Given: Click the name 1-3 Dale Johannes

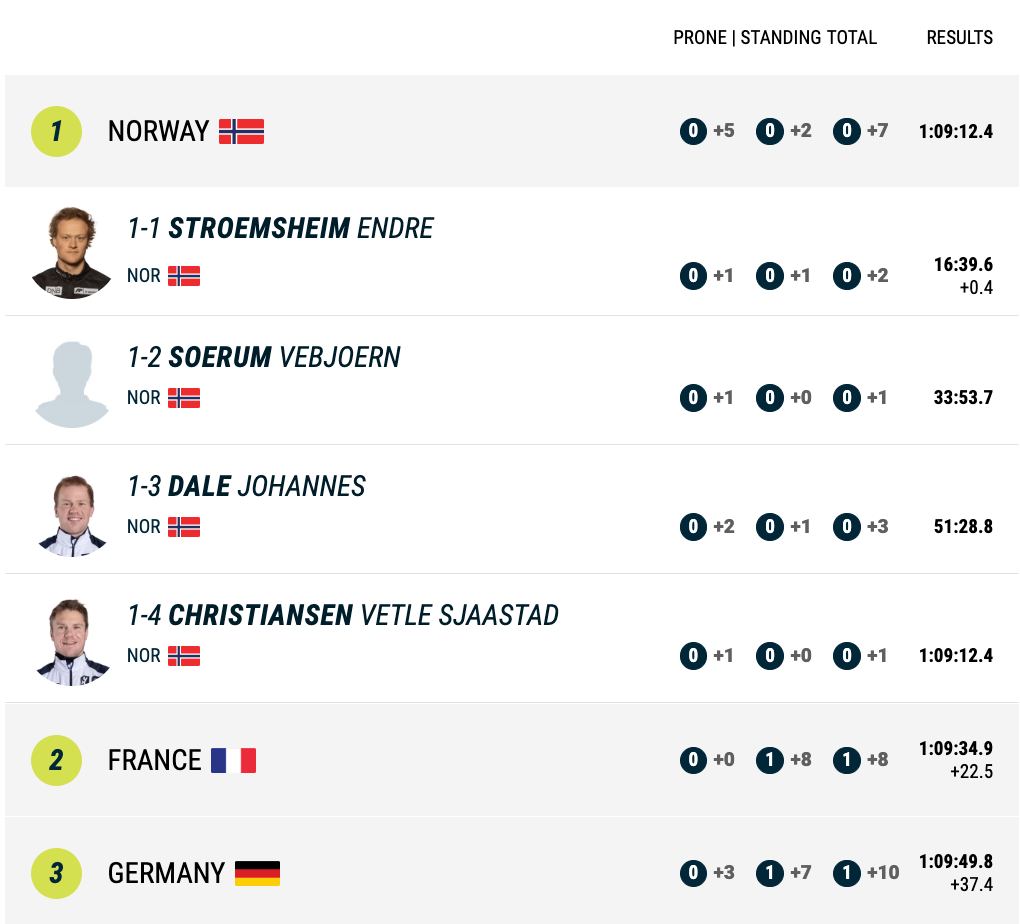Looking at the screenshot, I should pos(247,486).
